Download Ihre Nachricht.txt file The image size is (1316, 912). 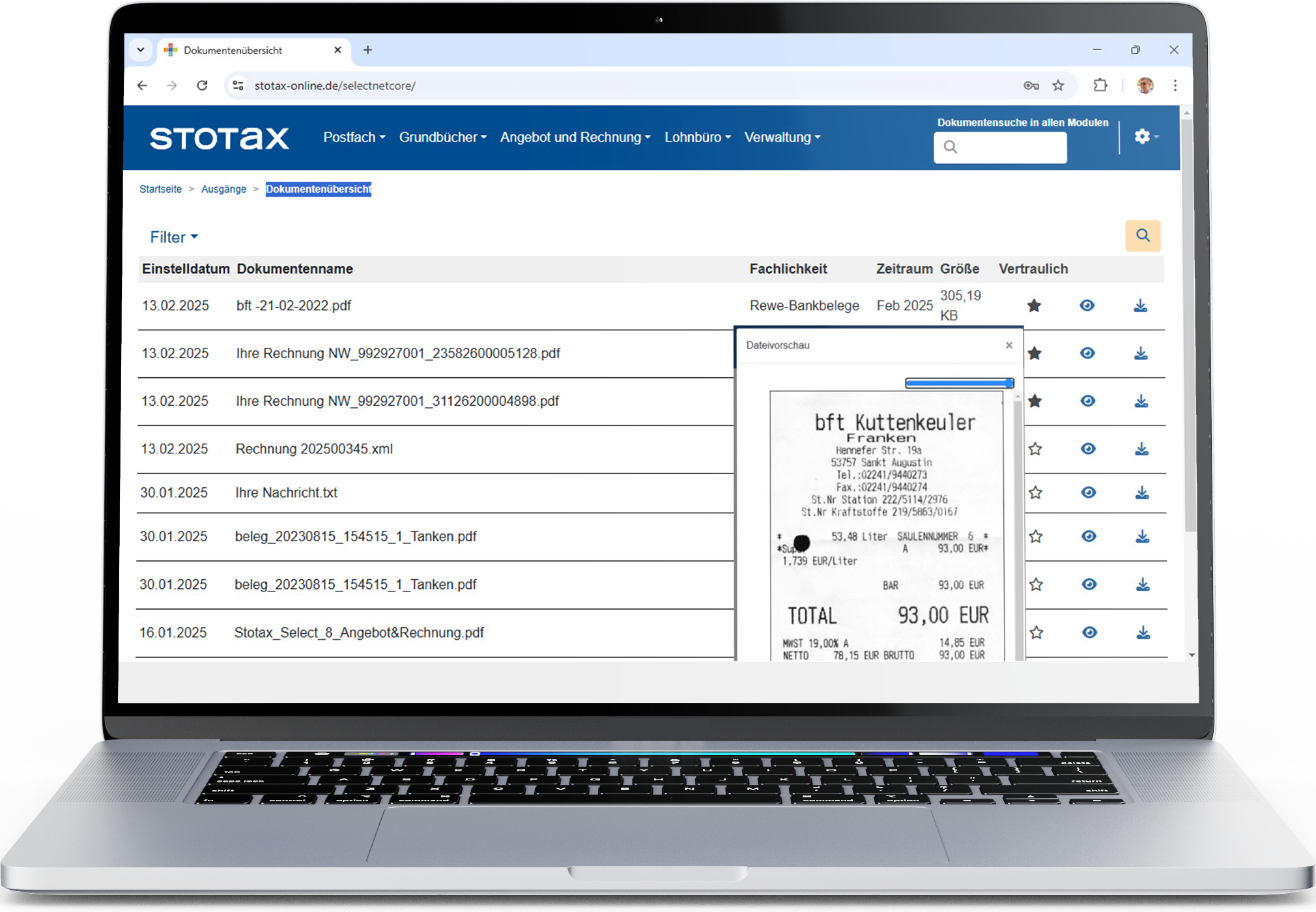[x=1142, y=493]
